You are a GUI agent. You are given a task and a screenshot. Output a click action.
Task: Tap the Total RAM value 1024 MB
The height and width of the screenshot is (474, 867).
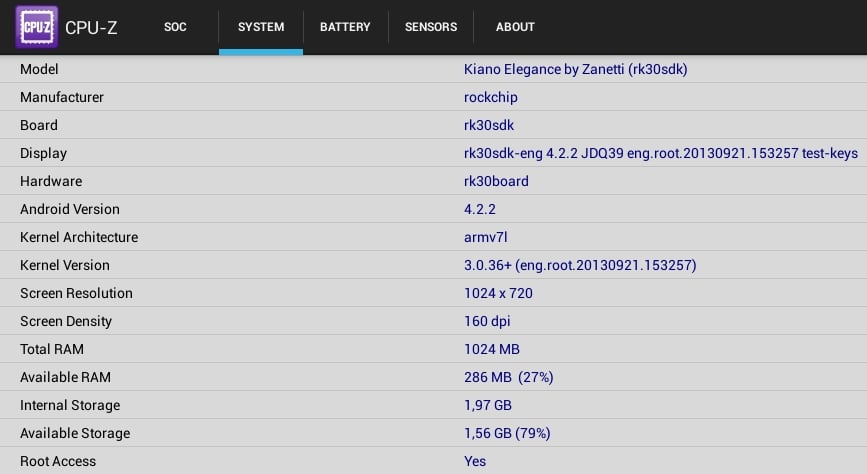click(492, 349)
